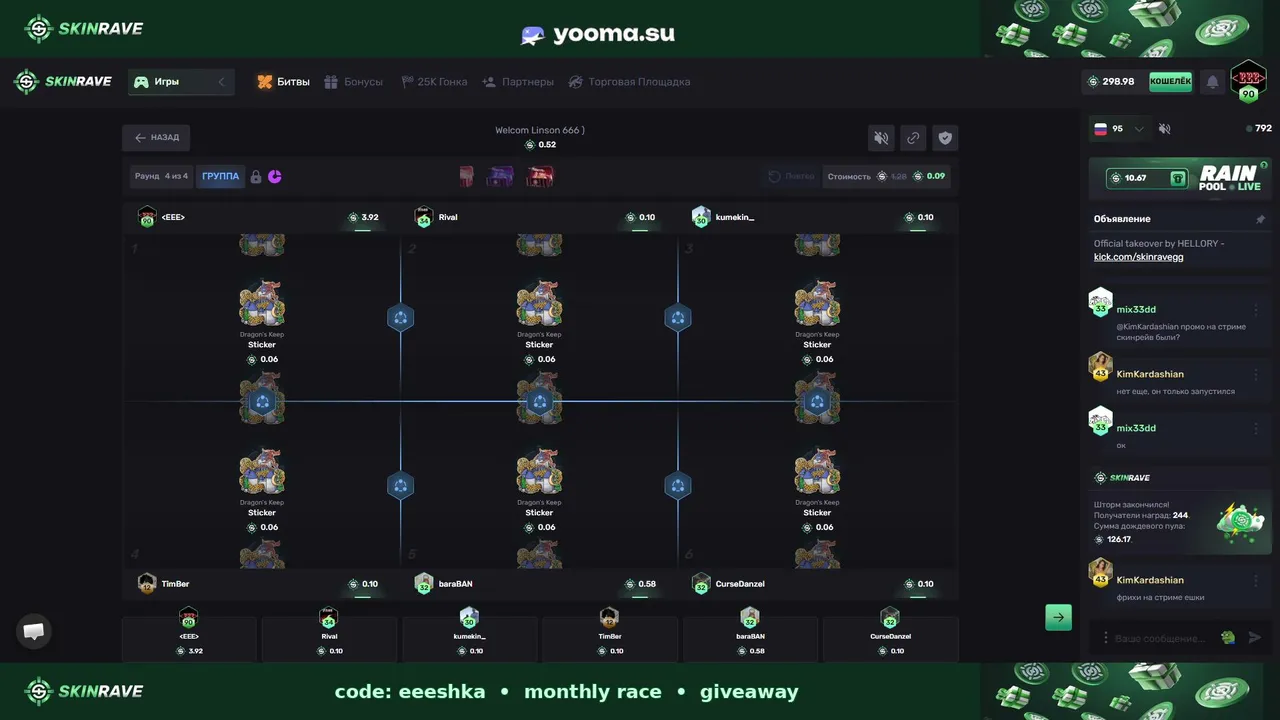Click Rival's upper Dragon's Keep sticker
1280x720 pixels.
[539, 305]
